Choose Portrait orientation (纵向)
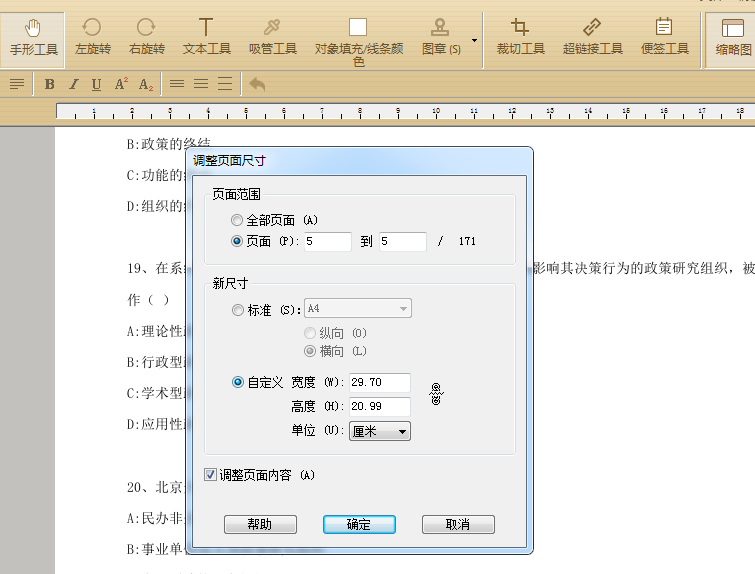 click(310, 333)
